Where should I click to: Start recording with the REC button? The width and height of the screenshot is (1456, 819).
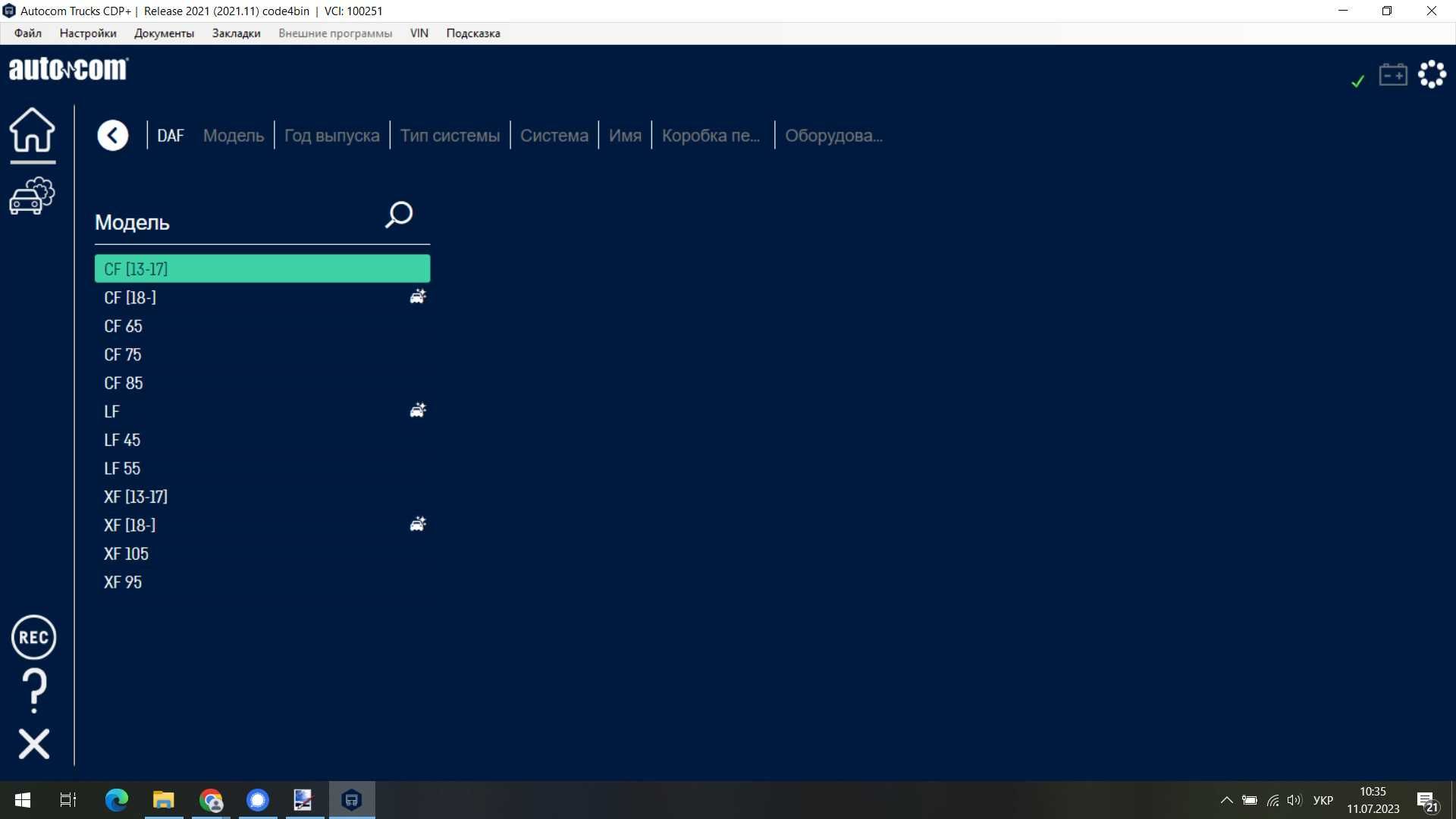tap(33, 637)
